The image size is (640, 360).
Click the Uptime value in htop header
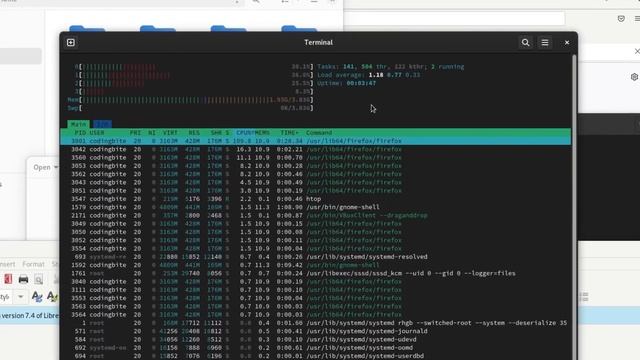coord(361,83)
